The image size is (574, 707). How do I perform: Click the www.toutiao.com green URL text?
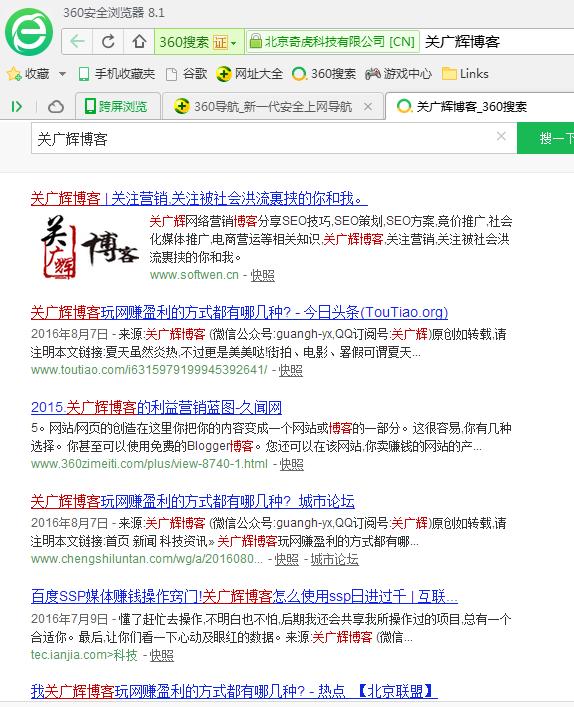pyautogui.click(x=149, y=370)
